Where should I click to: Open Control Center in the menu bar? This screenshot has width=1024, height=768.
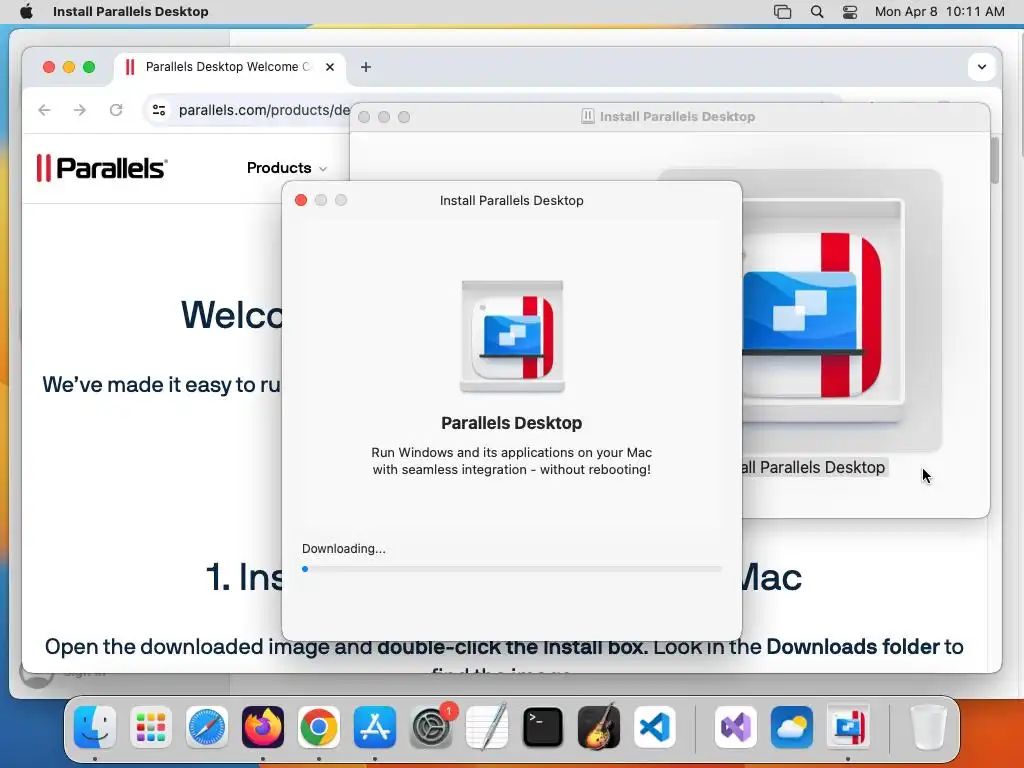click(x=850, y=12)
